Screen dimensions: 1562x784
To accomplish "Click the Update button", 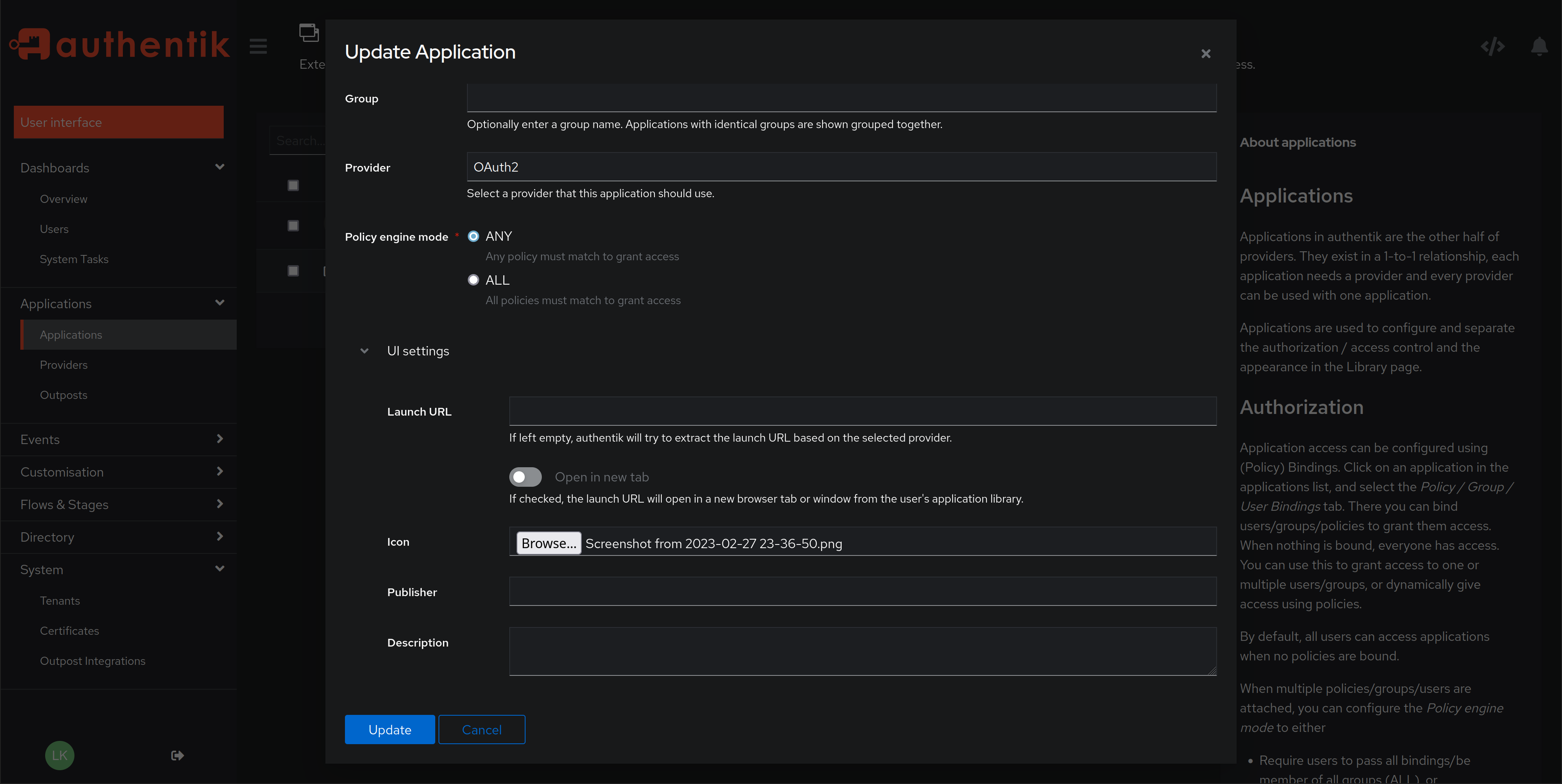I will pos(389,730).
